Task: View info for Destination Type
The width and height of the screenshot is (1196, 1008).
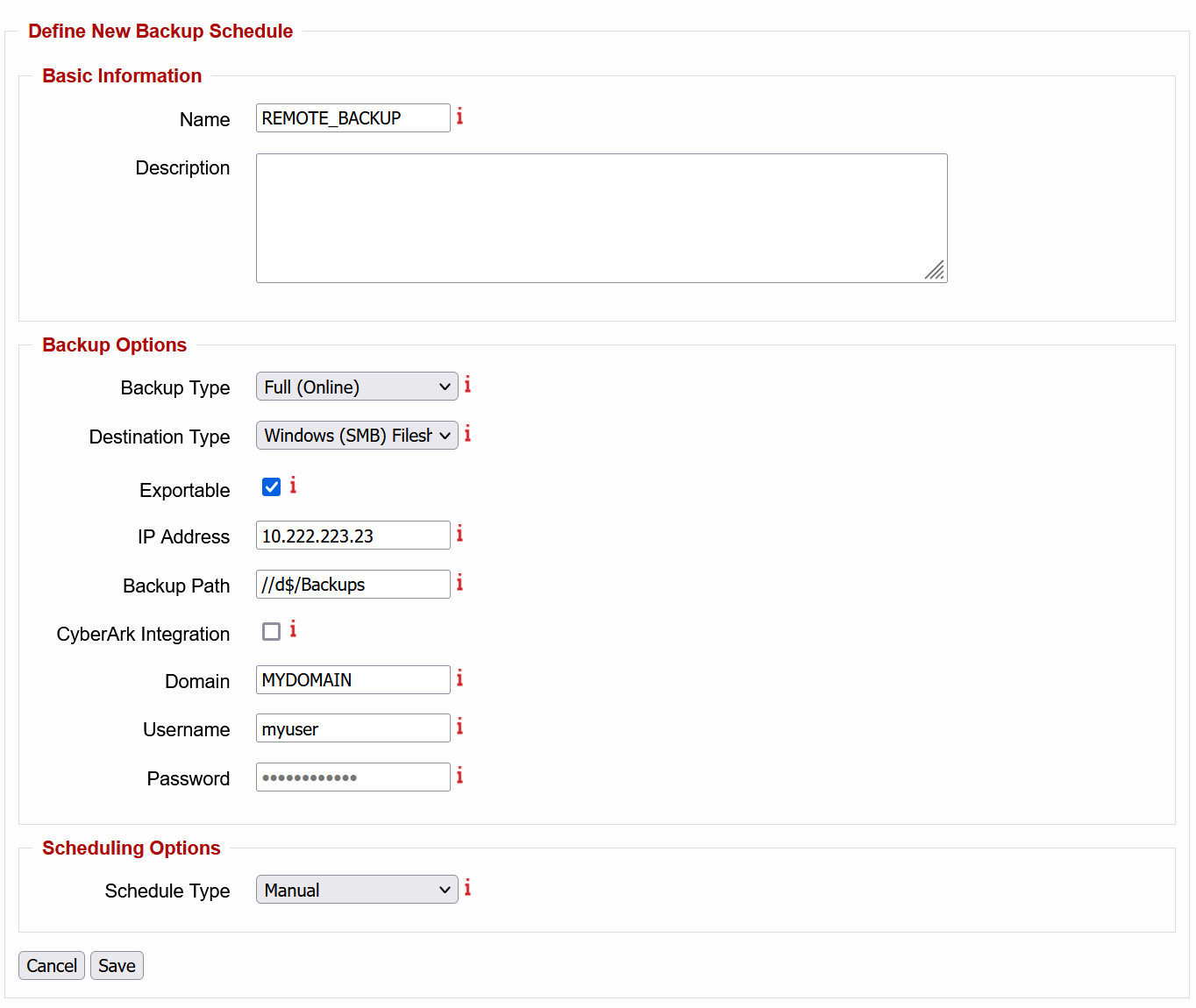Action: [x=467, y=434]
